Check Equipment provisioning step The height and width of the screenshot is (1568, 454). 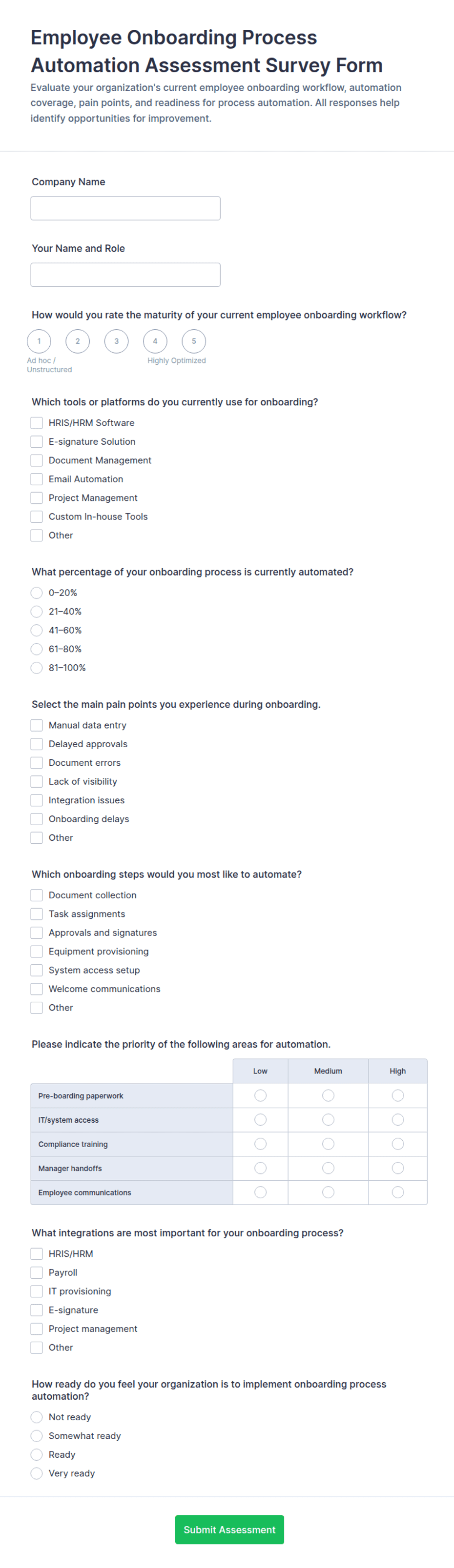click(37, 952)
